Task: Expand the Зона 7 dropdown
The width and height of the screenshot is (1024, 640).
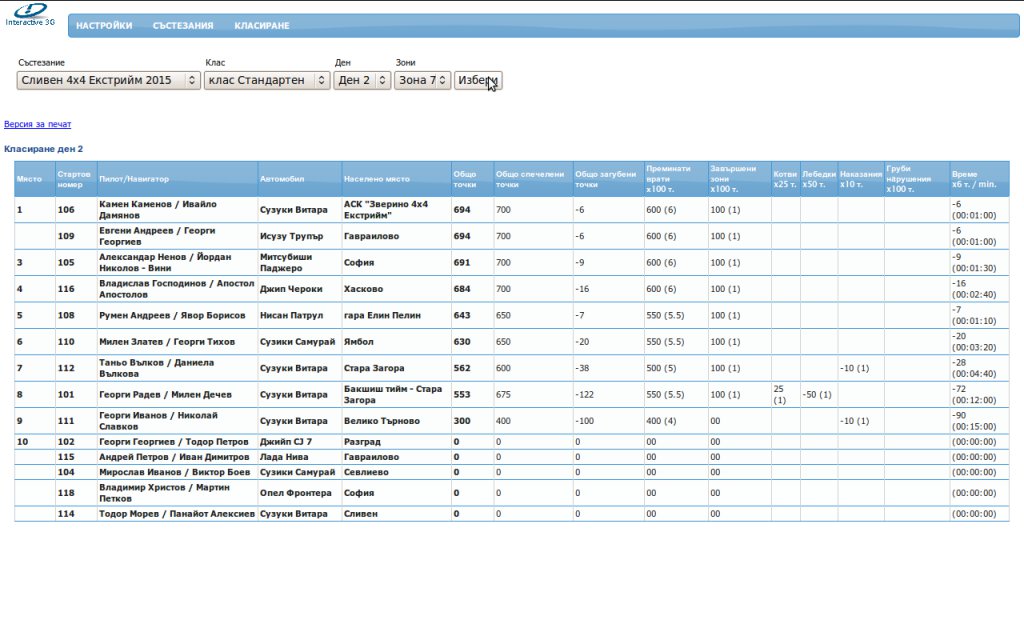Action: coord(422,80)
